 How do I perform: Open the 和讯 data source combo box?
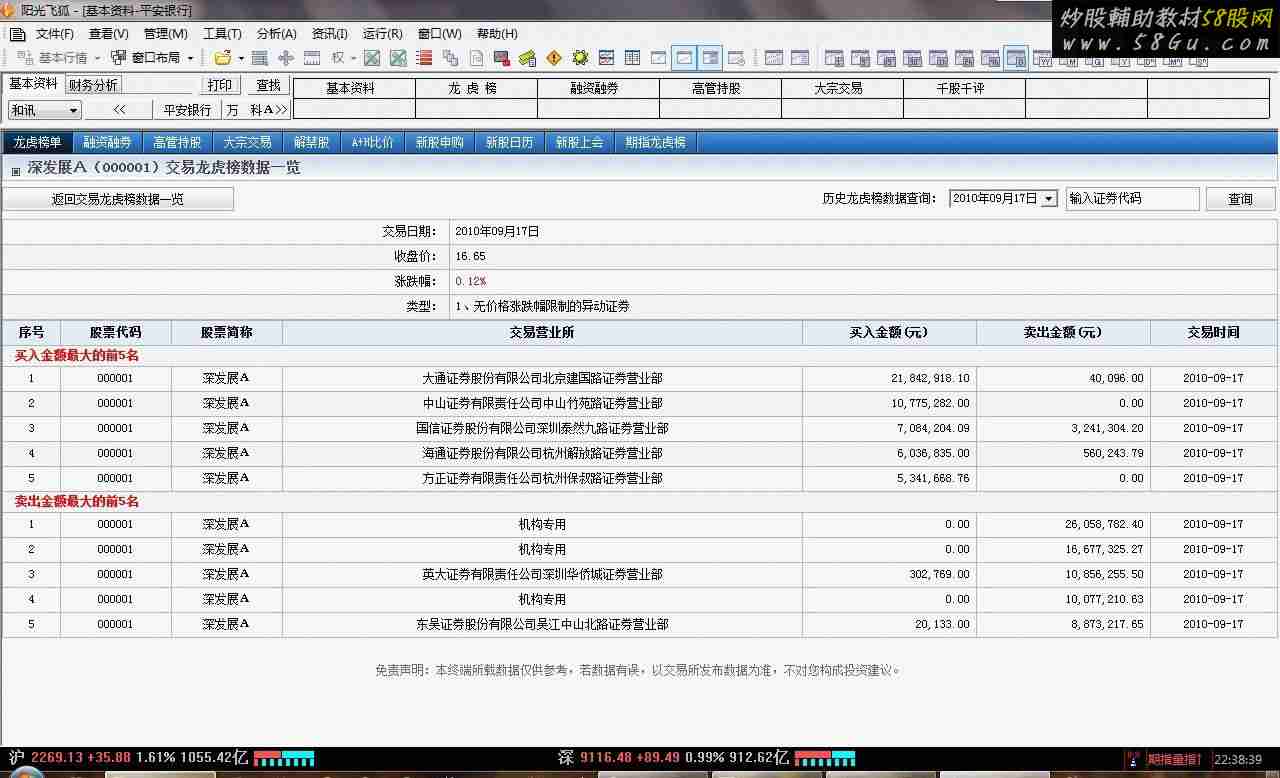click(x=45, y=110)
